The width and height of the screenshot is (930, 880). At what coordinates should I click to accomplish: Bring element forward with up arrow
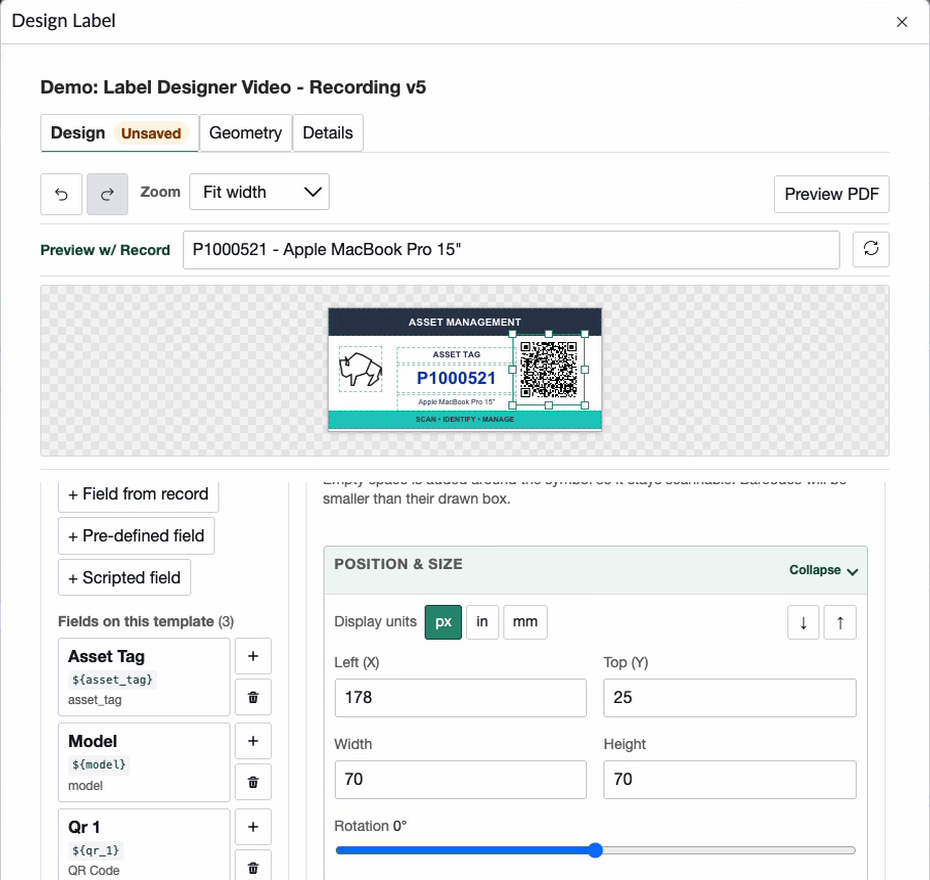pos(840,623)
